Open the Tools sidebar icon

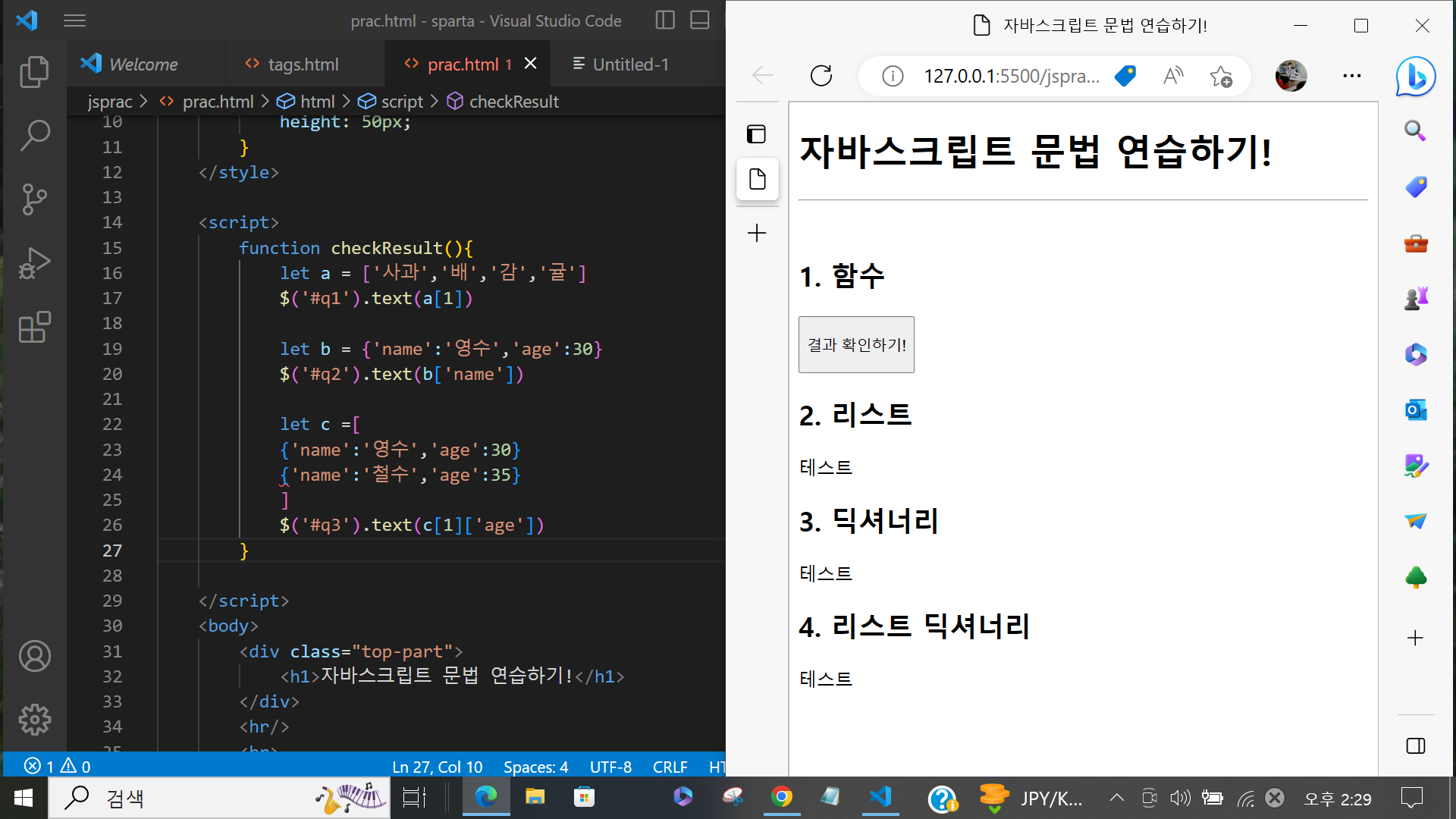click(x=1415, y=243)
